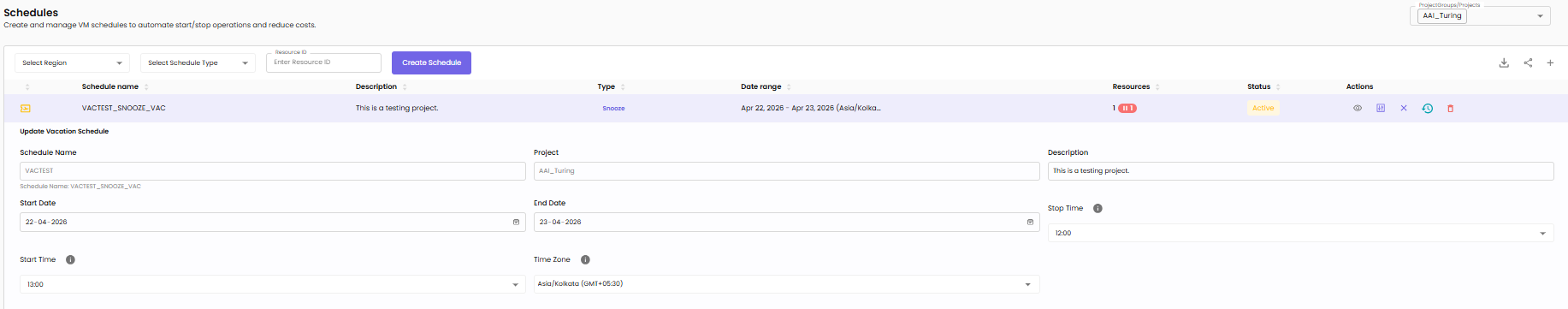Open the Time Zone Asia/Kolkata dropdown
The image size is (1568, 309).
pos(787,284)
